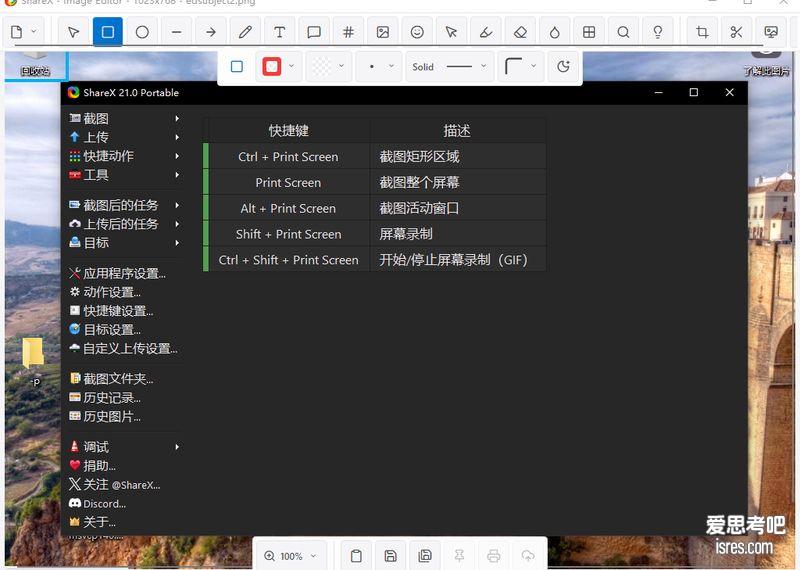Select the Rectangle drawing tool
The height and width of the screenshot is (570, 800).
(x=108, y=32)
